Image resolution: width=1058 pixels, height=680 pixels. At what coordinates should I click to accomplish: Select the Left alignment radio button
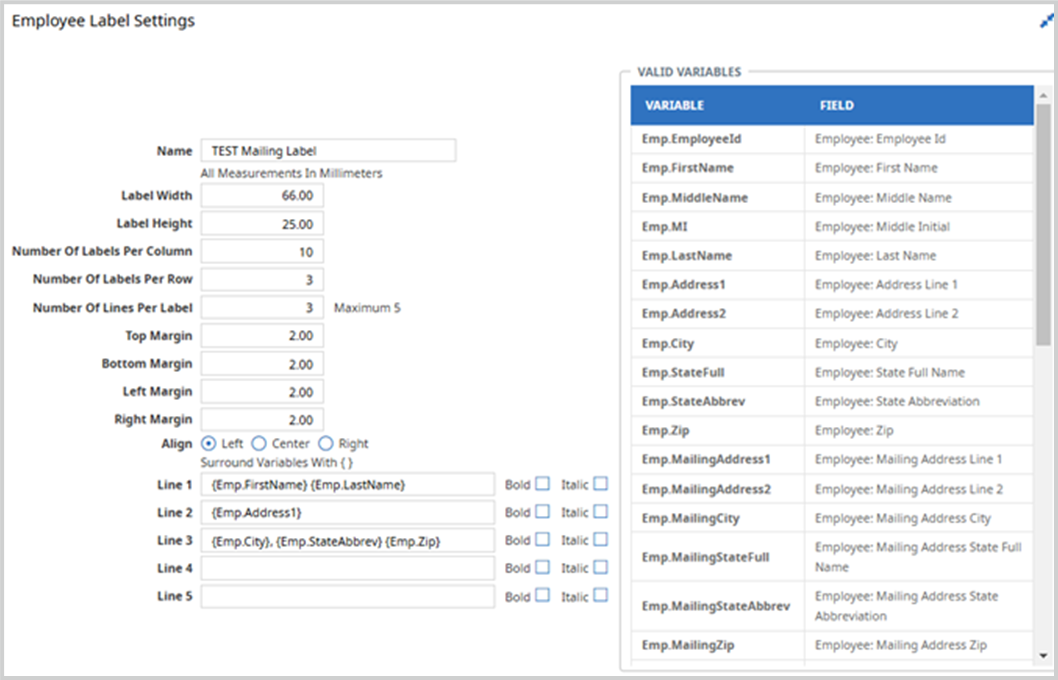[208, 443]
